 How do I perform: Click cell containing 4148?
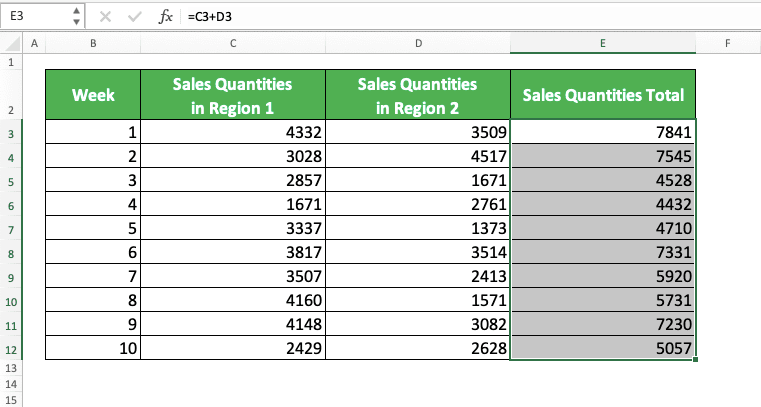[x=233, y=324]
